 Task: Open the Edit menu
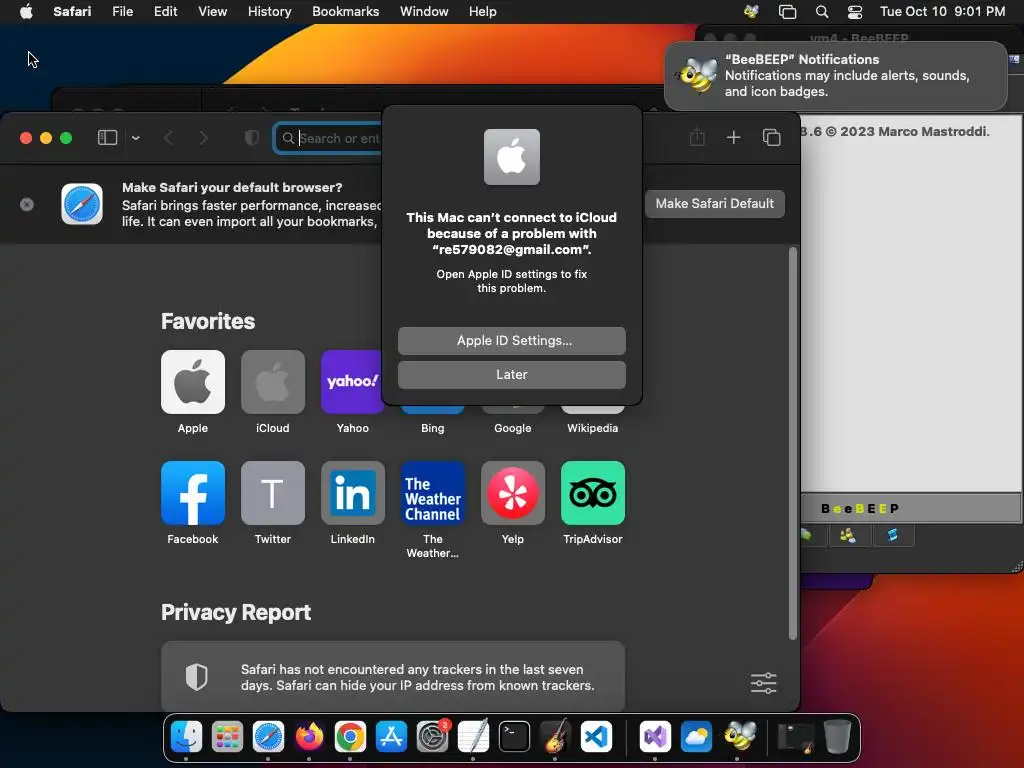(x=165, y=11)
